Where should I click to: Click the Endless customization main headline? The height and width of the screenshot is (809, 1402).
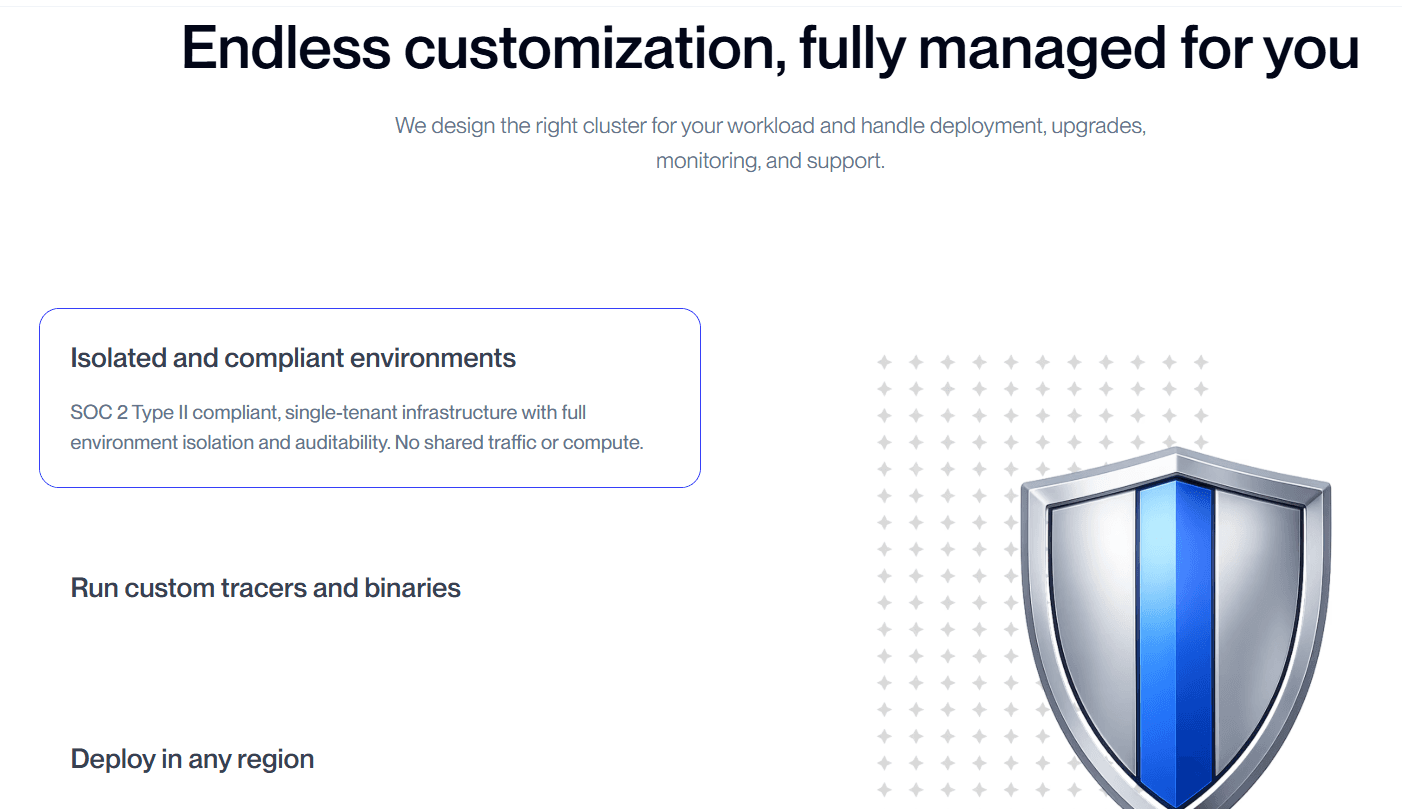click(x=770, y=47)
